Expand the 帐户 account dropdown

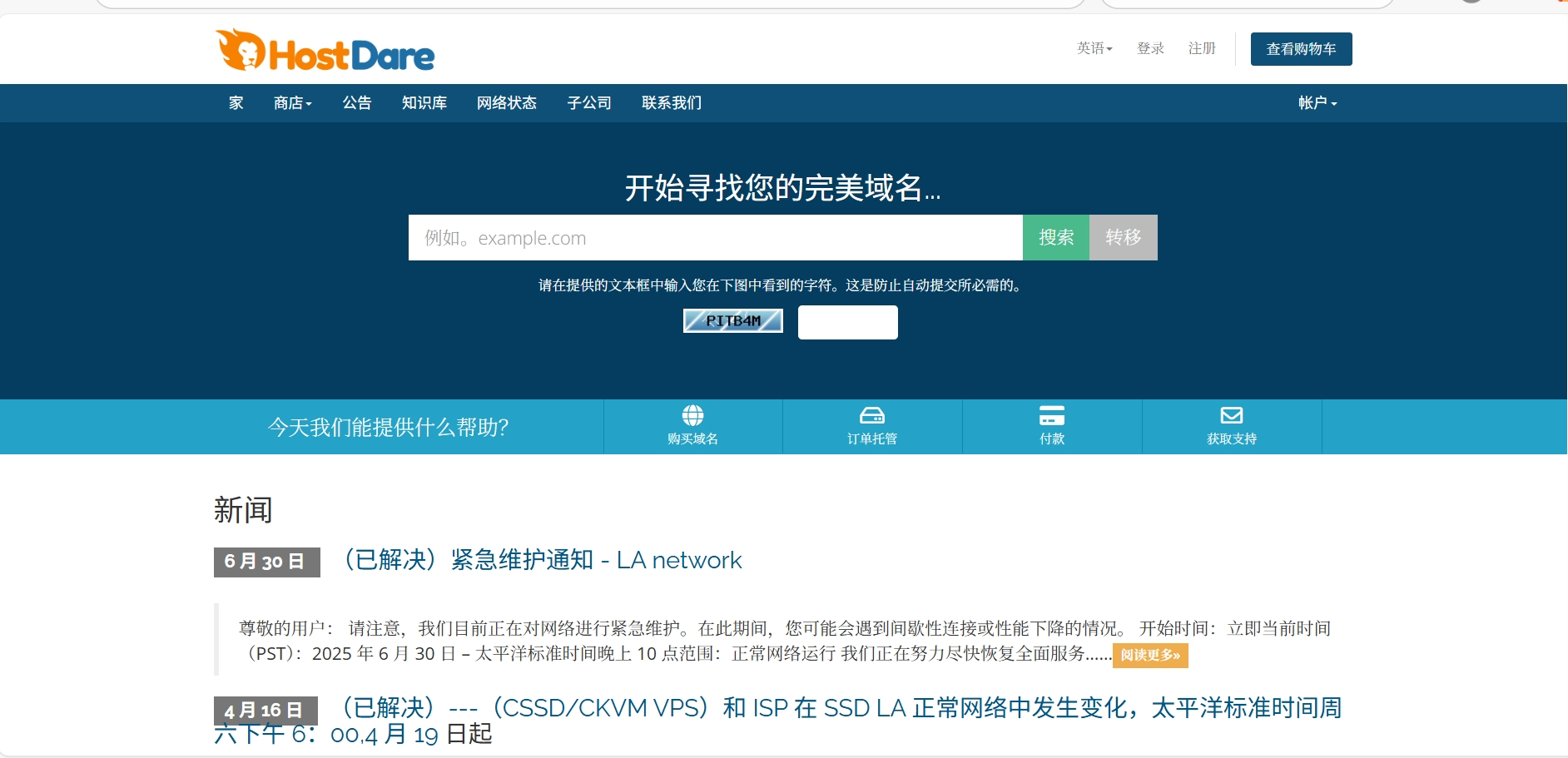1317,103
